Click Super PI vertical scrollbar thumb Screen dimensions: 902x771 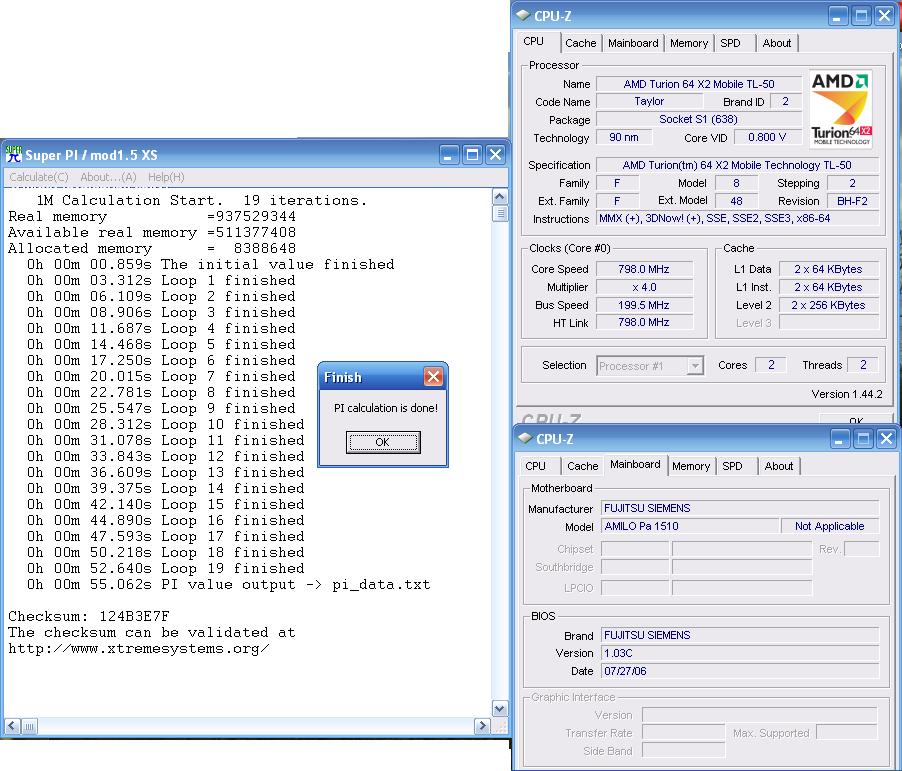(x=500, y=213)
